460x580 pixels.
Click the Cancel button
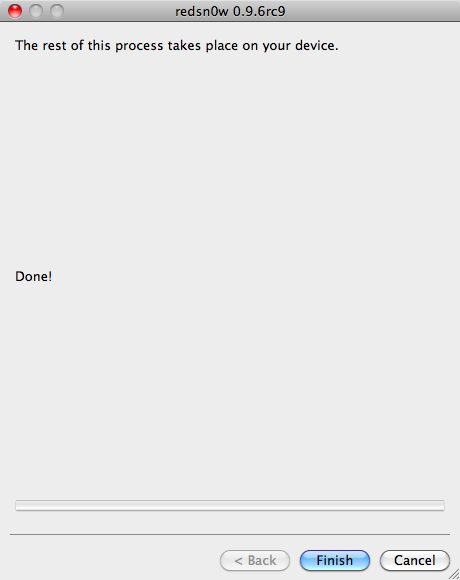pyautogui.click(x=415, y=560)
